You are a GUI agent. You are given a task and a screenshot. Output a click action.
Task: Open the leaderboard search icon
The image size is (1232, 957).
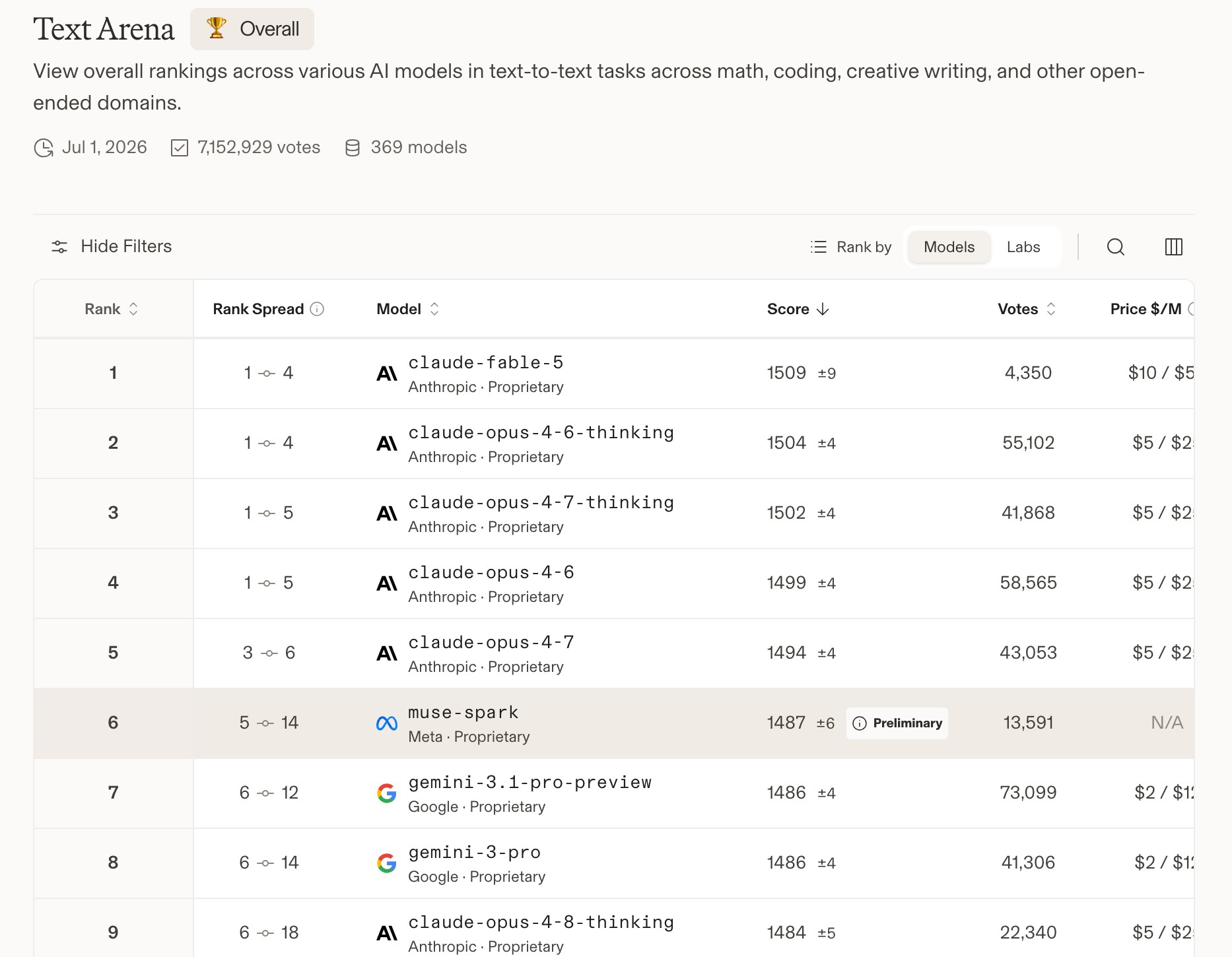(1116, 247)
